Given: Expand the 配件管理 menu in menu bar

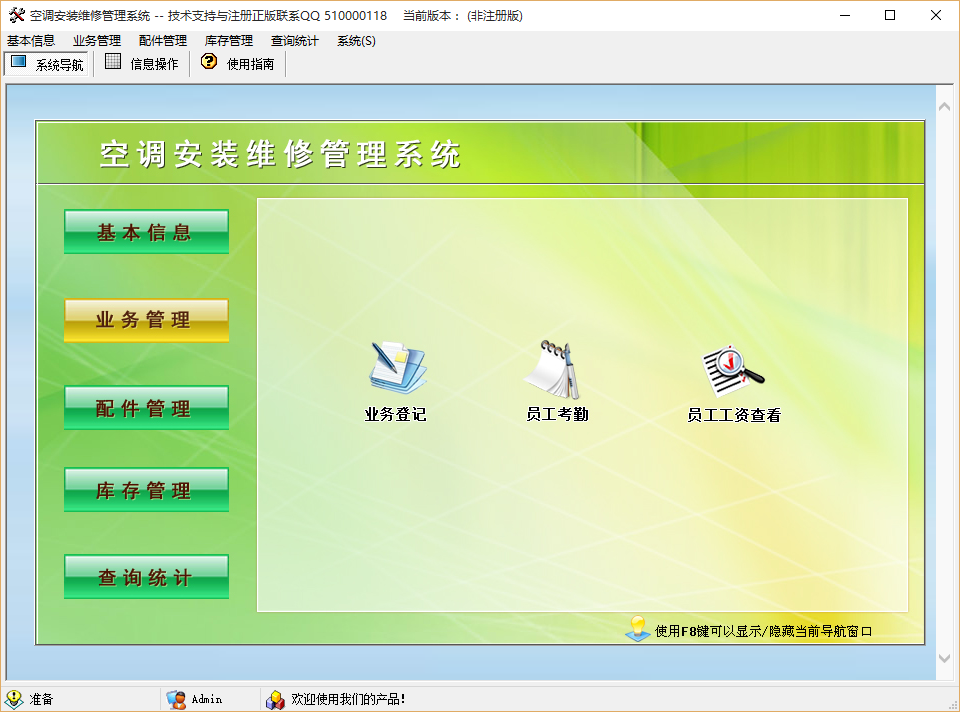Looking at the screenshot, I should pyautogui.click(x=163, y=41).
